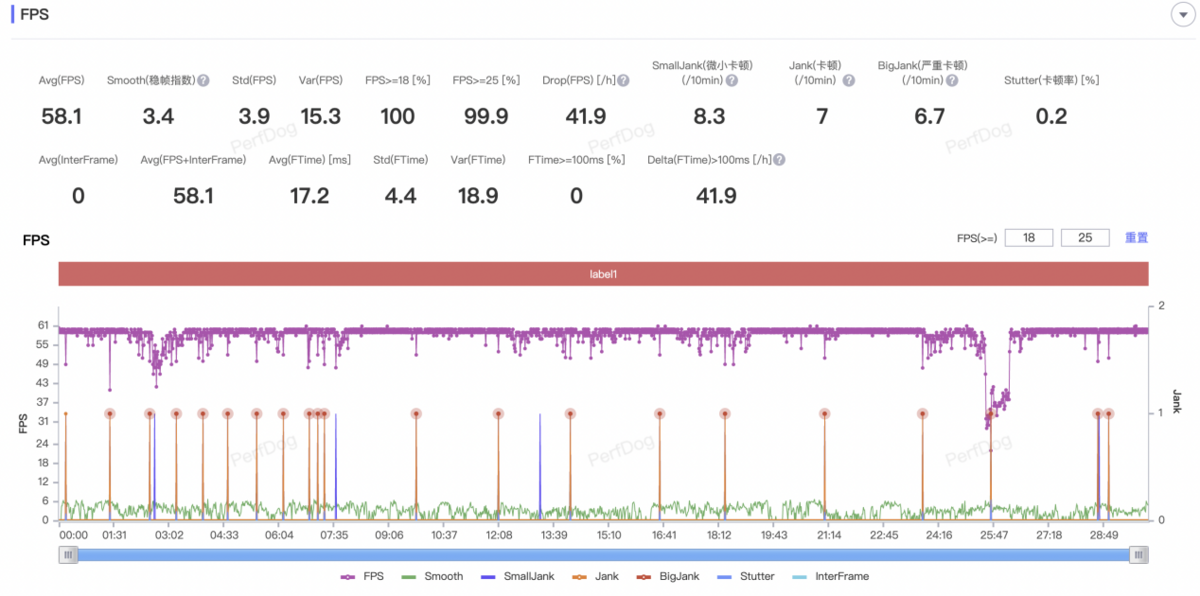The image size is (1200, 596).
Task: Toggle the FPS series in the legend
Action: [x=362, y=577]
